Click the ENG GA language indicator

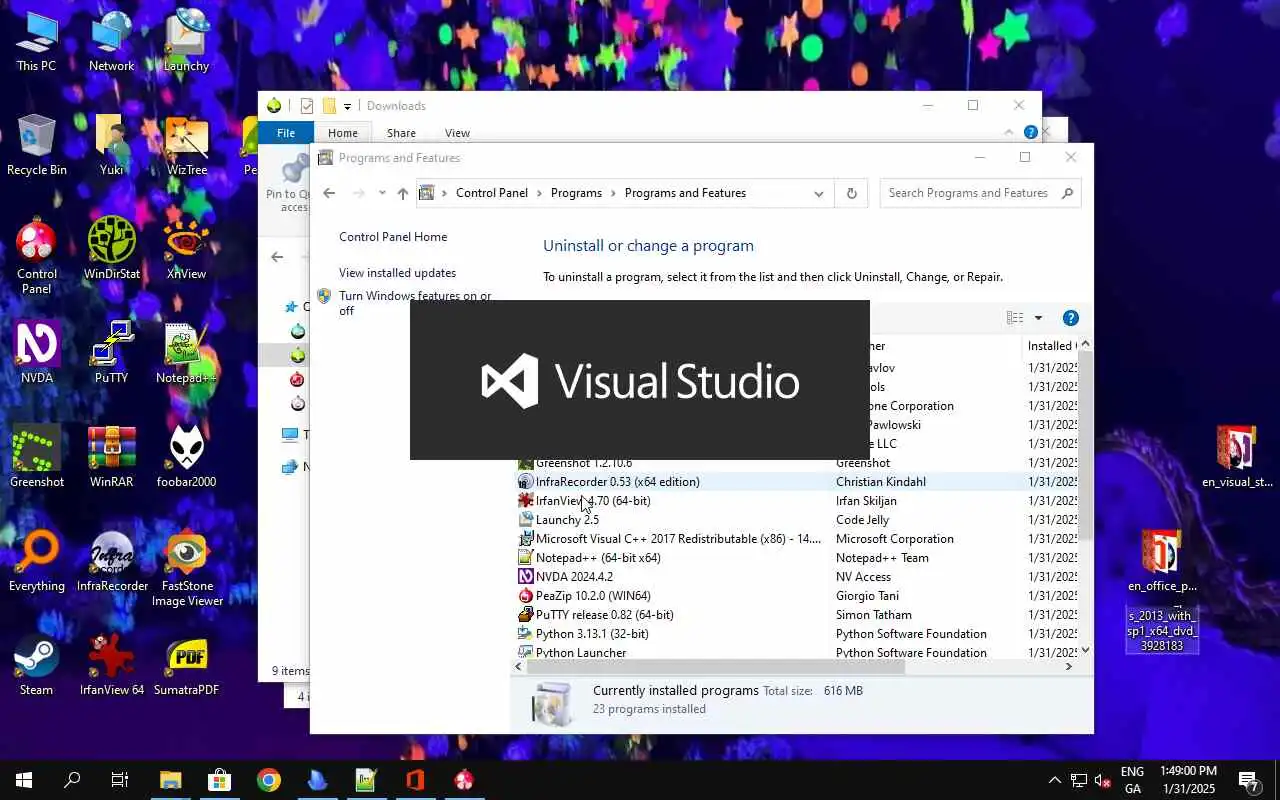(1132, 780)
